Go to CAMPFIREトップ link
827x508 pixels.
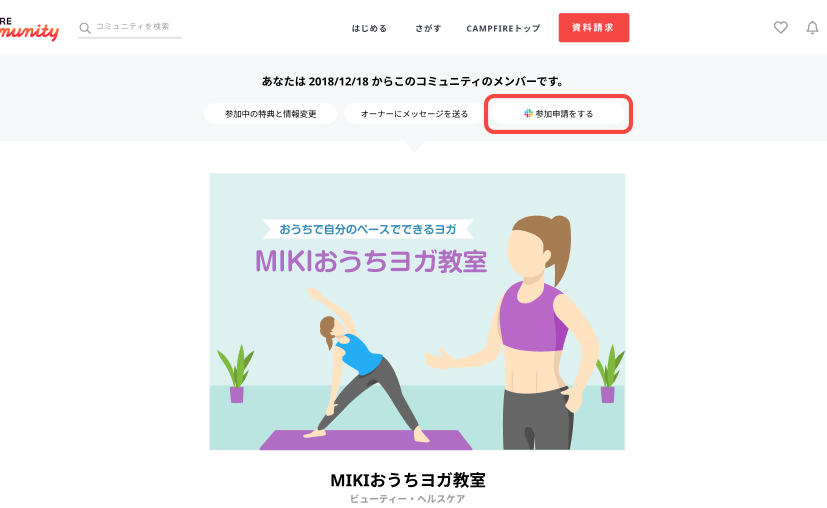tap(503, 28)
